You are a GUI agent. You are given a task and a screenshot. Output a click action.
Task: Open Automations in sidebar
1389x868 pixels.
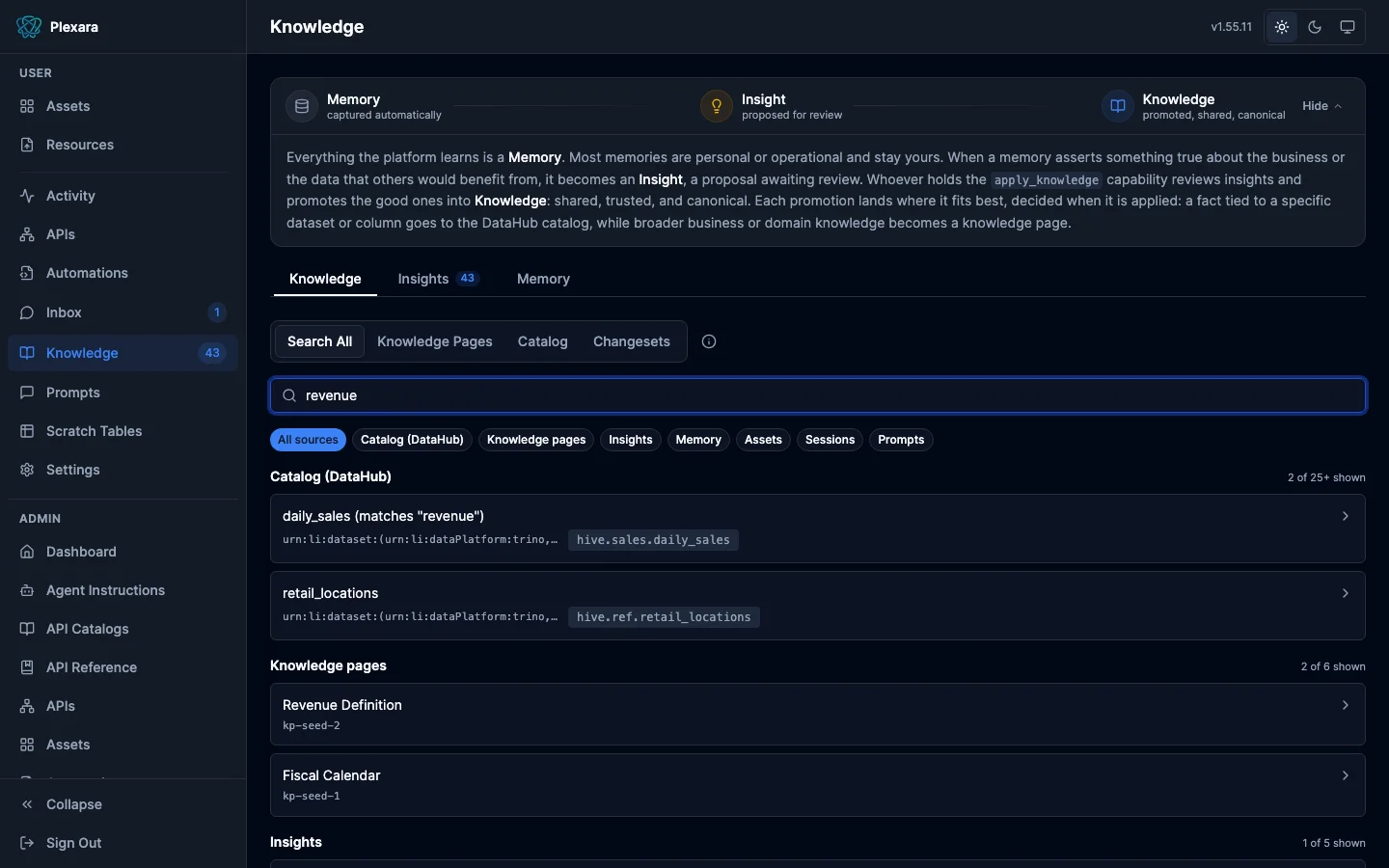(123, 273)
